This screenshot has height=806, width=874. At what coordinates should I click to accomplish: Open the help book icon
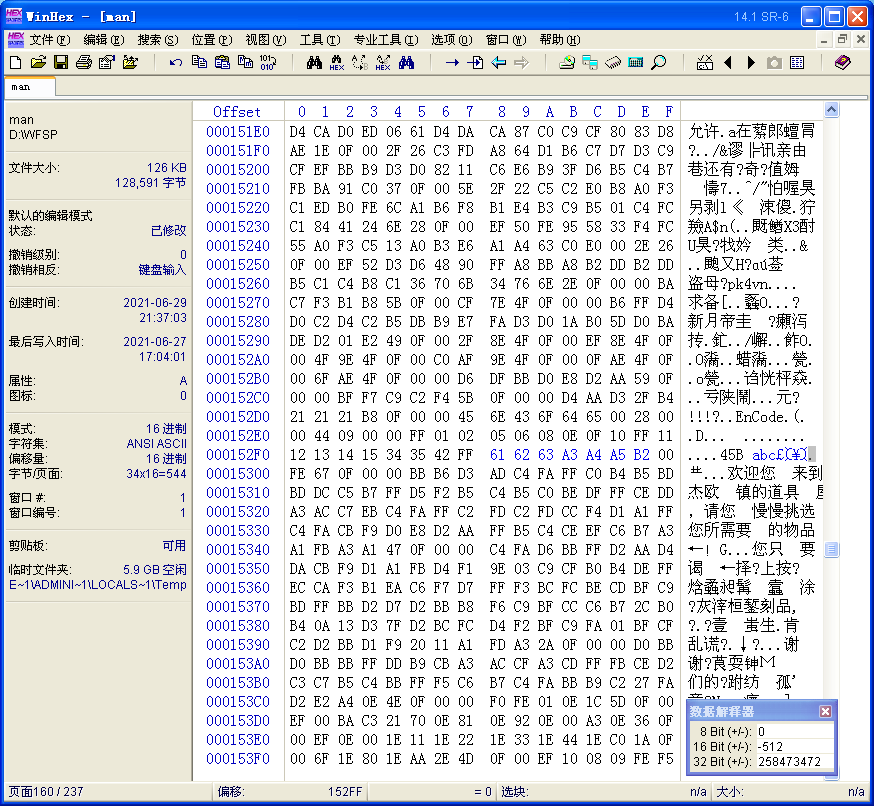(842, 63)
